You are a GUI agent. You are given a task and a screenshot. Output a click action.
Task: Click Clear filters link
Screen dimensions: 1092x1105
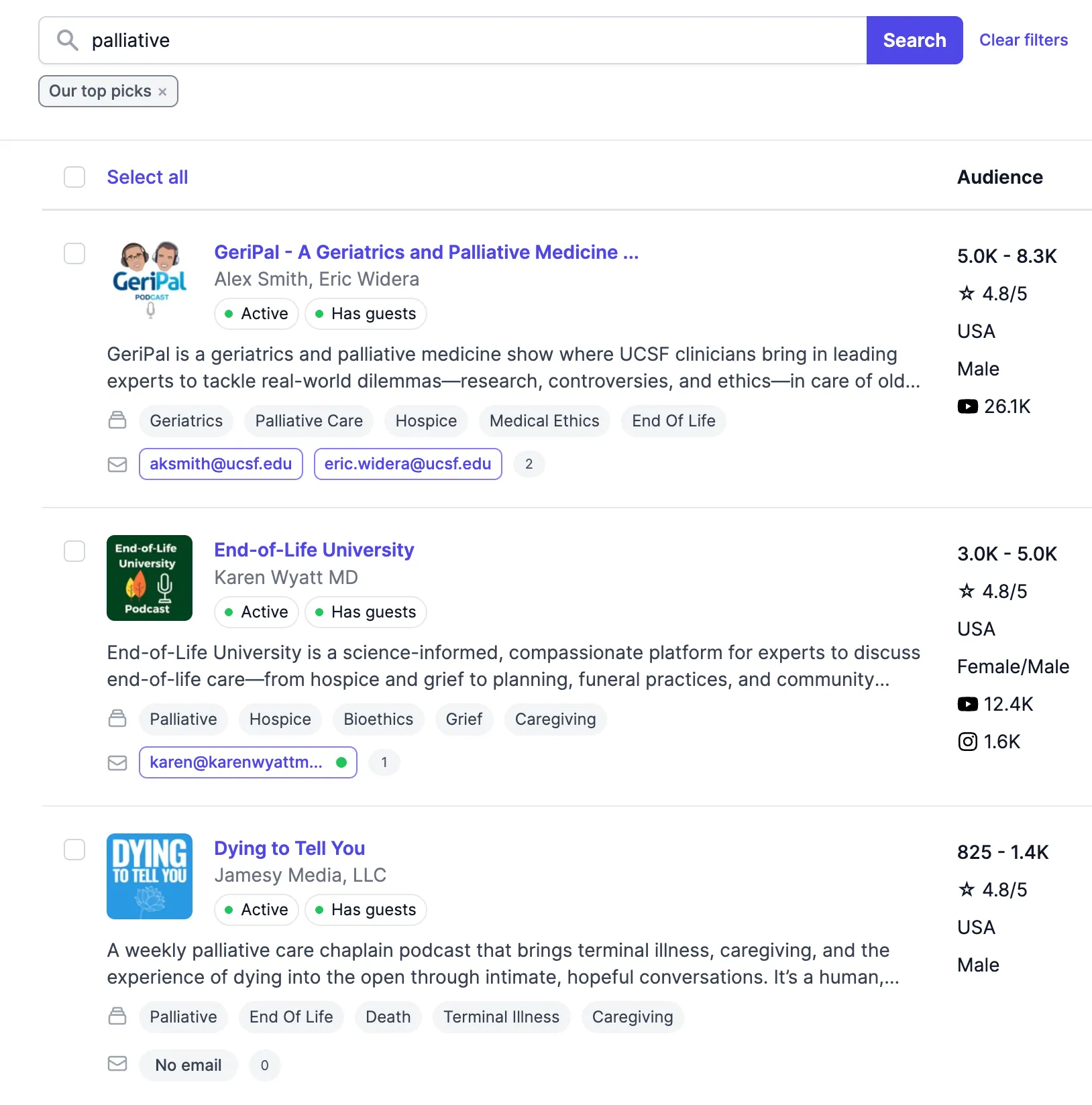[1024, 40]
